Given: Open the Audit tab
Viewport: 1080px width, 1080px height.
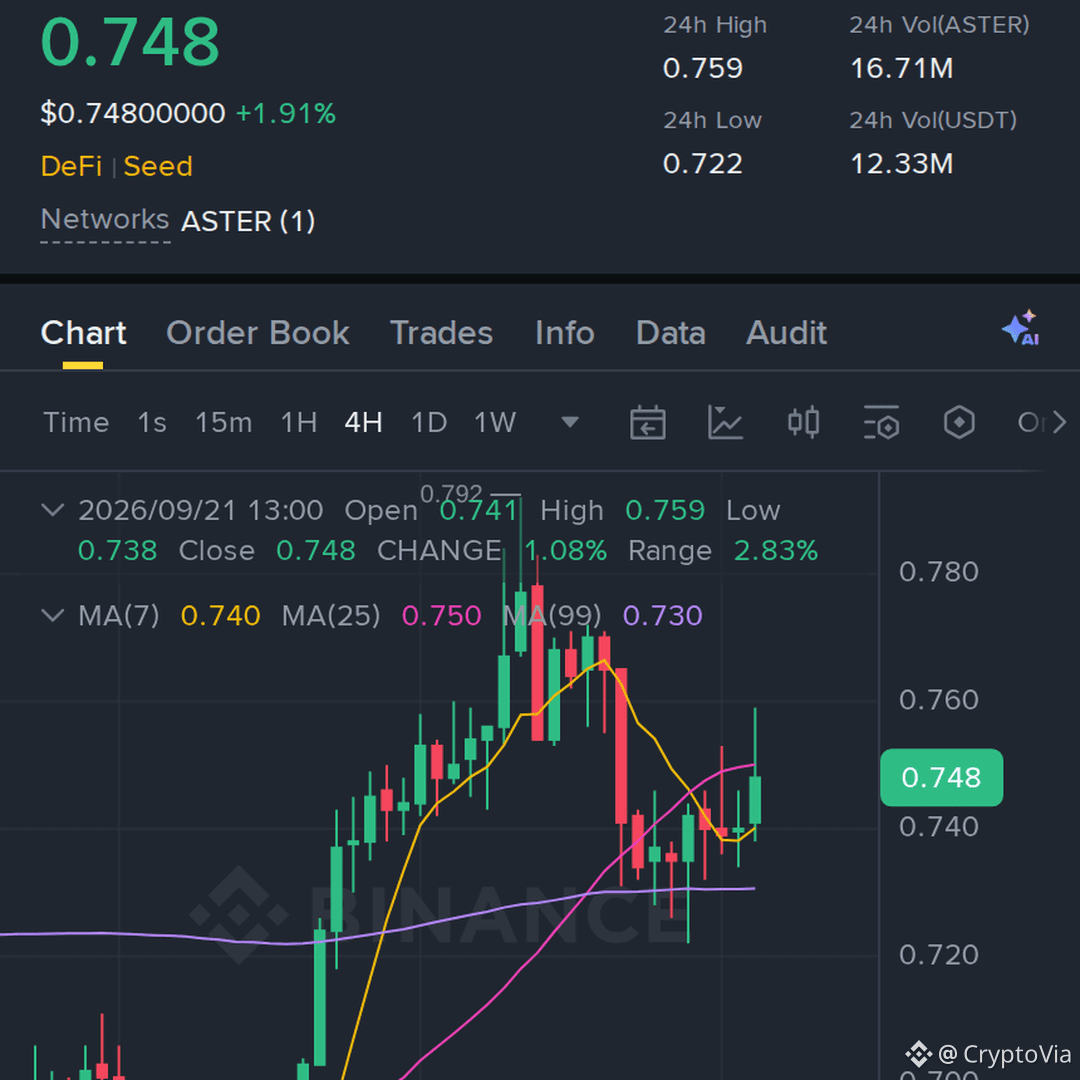Looking at the screenshot, I should tap(786, 333).
